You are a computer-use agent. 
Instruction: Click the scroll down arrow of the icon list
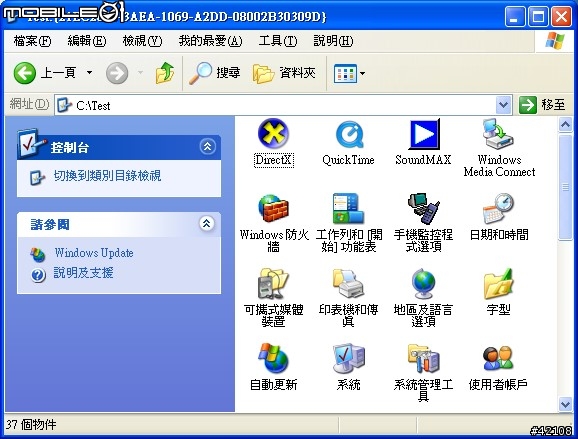click(565, 404)
